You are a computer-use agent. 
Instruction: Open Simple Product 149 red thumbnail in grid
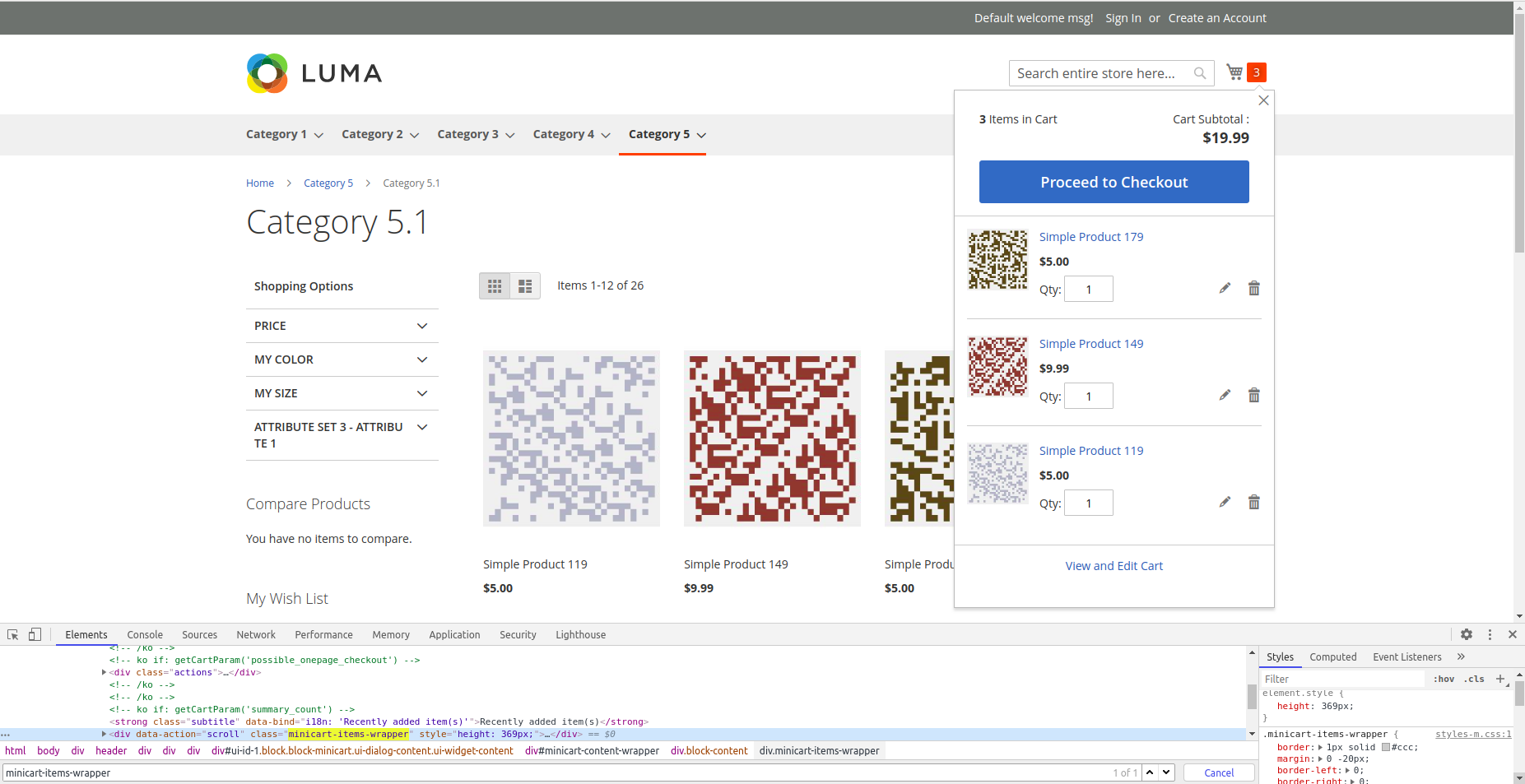[772, 438]
